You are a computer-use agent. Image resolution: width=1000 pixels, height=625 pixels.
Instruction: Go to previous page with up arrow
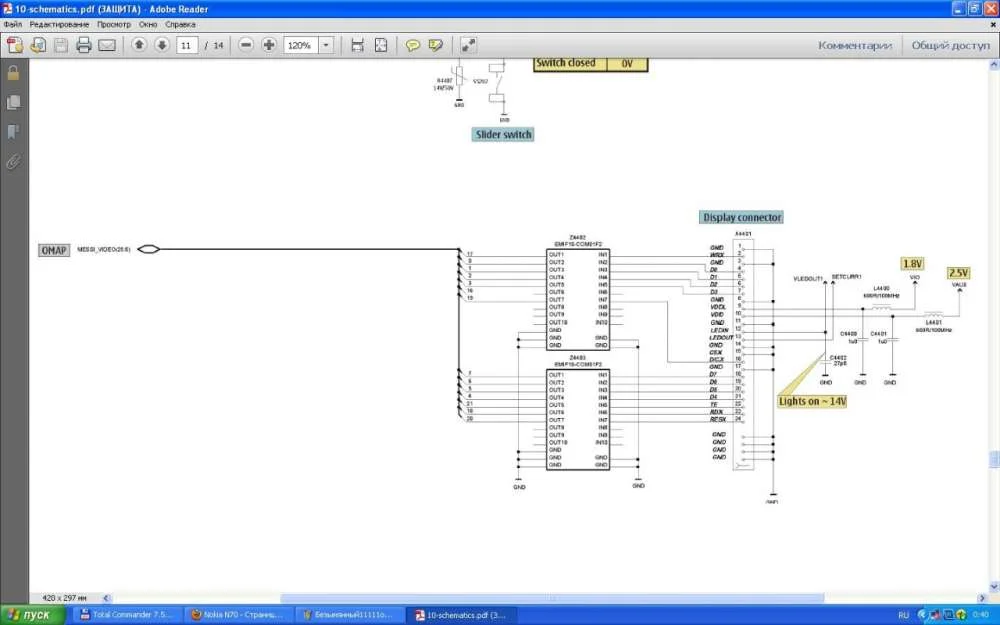tap(139, 45)
